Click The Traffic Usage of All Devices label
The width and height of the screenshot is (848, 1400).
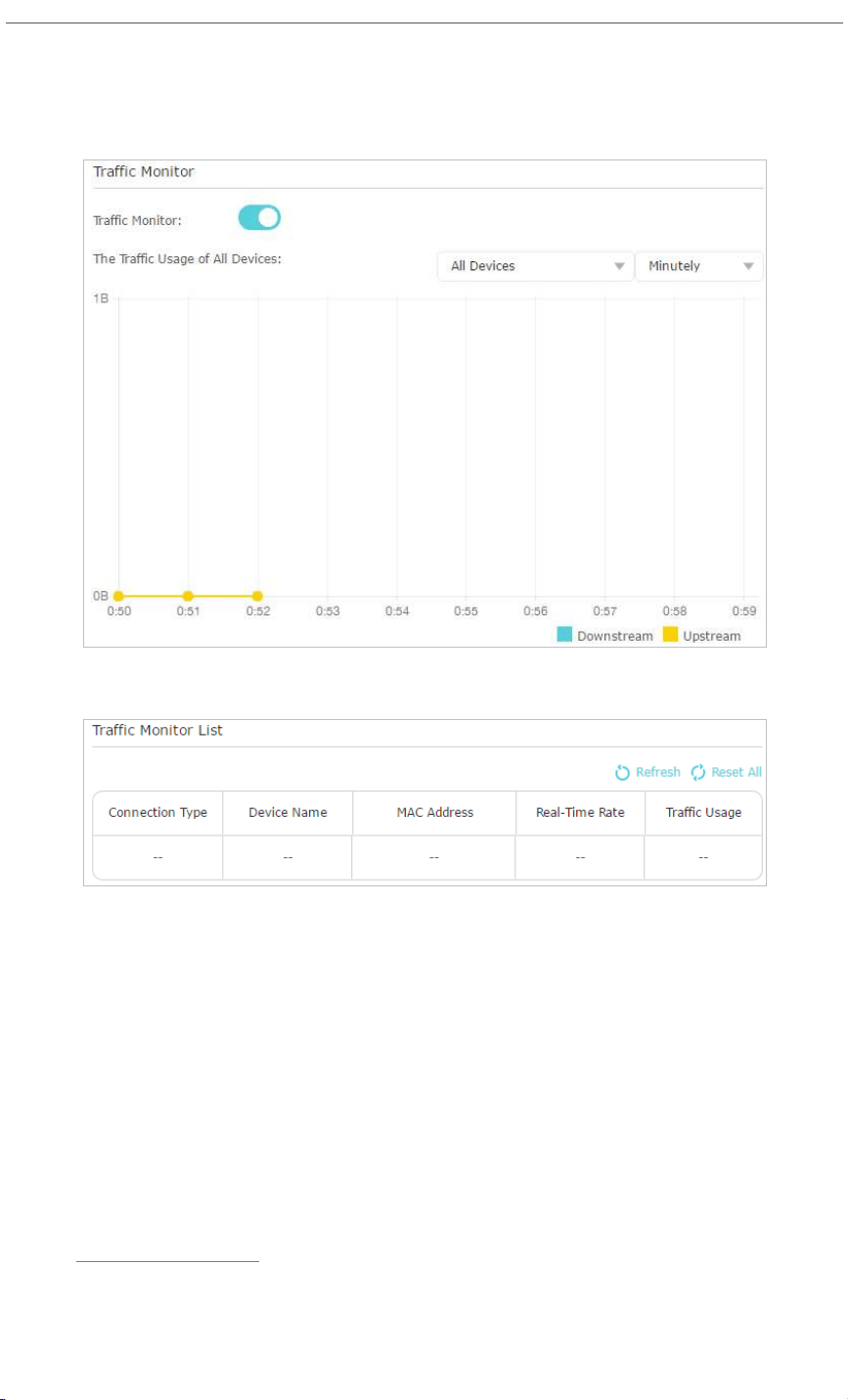[x=187, y=259]
